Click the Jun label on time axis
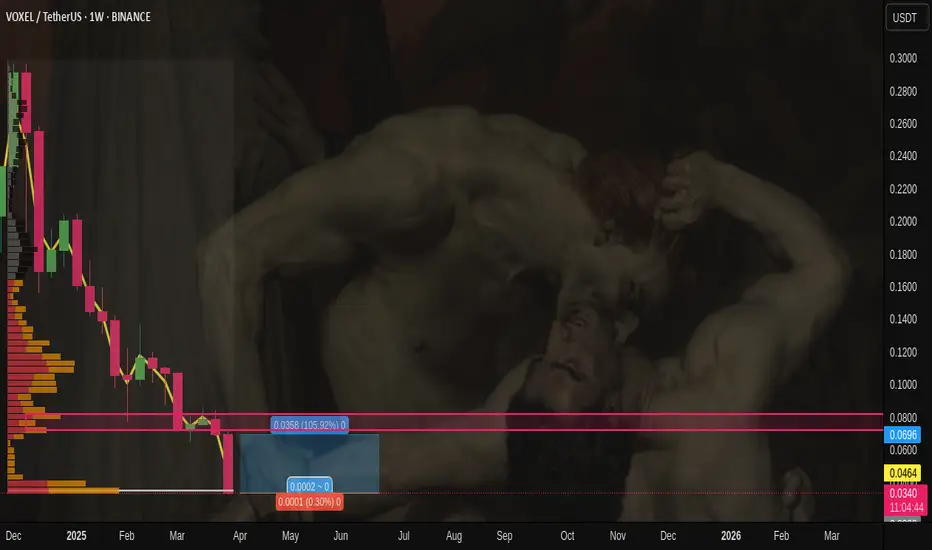This screenshot has width=932, height=550. (x=341, y=536)
